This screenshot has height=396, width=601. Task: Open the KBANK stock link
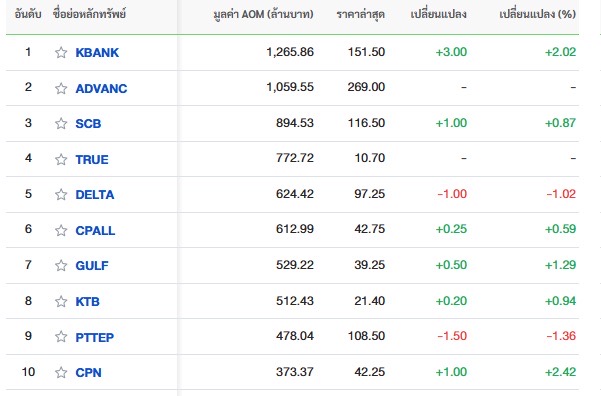click(x=97, y=53)
